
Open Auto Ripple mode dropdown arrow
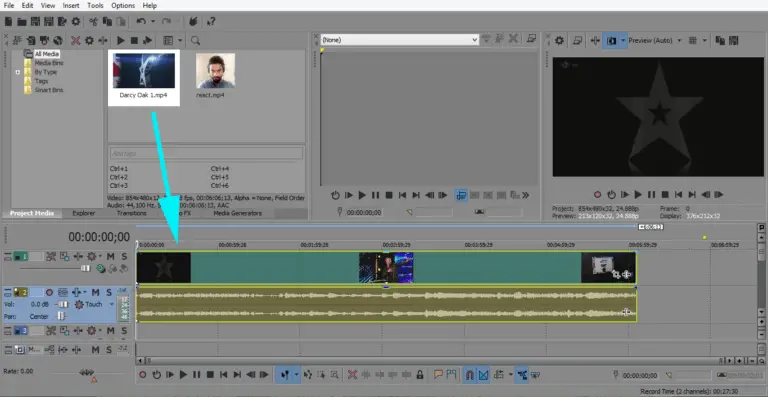pos(510,375)
